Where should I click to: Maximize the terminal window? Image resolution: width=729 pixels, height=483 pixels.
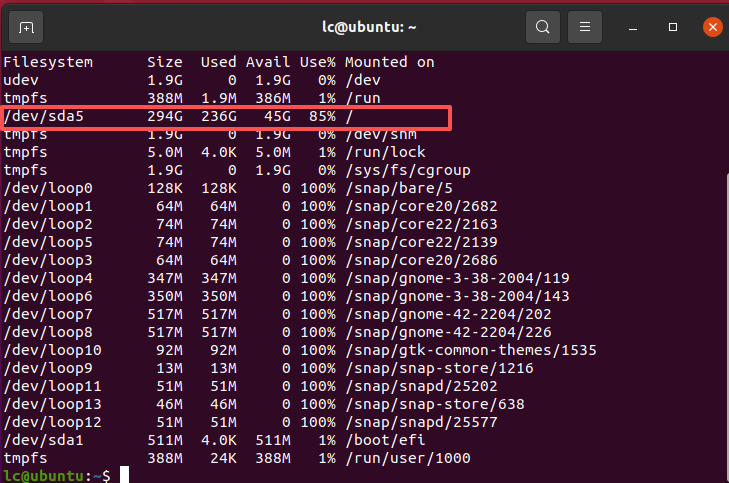673,27
